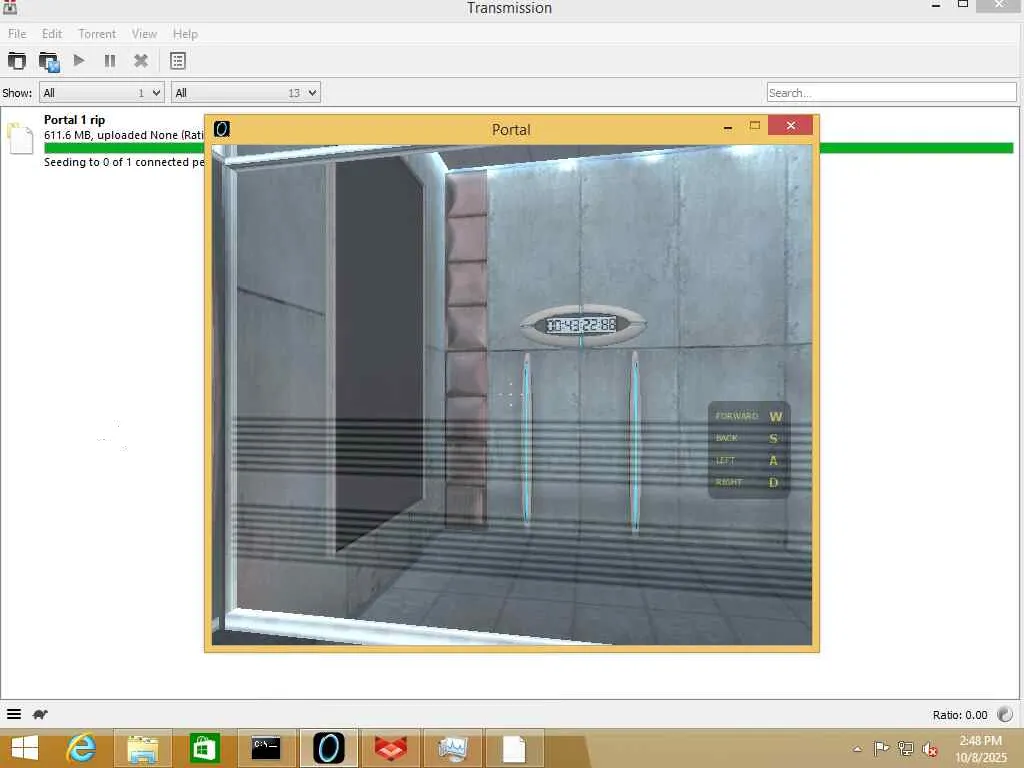
Task: Click the Portal 1 rip file icon
Action: 20,138
